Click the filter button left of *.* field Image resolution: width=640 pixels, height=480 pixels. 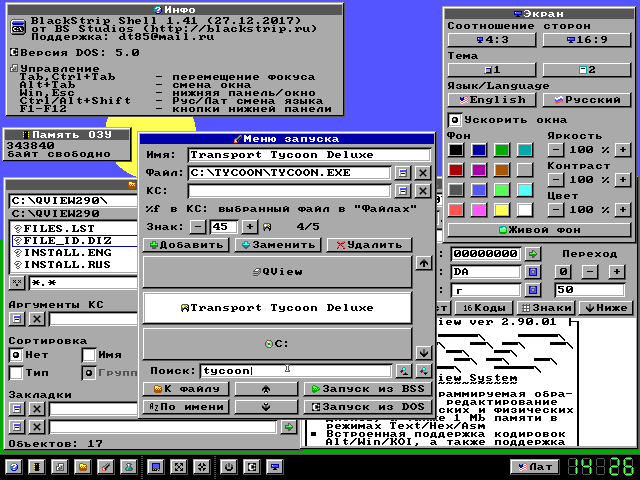pyautogui.click(x=17, y=282)
